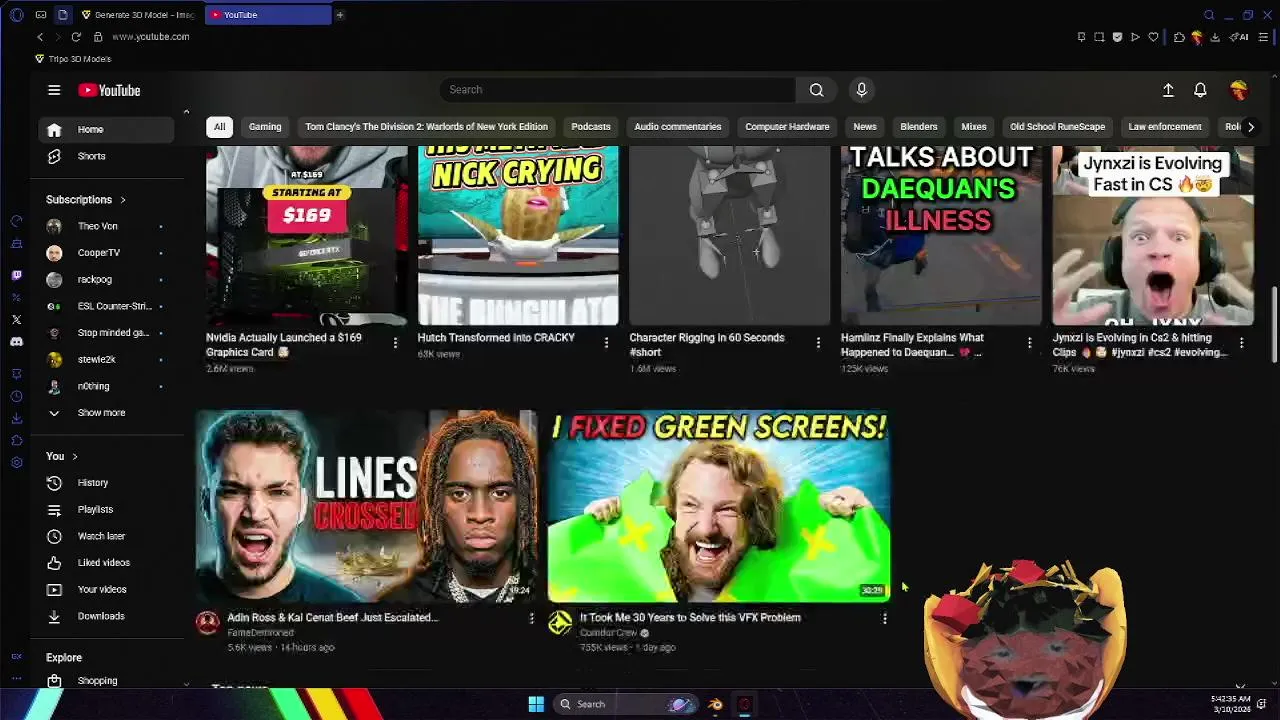The width and height of the screenshot is (1280, 720).
Task: Open the Opera GX menu logo
Action: click(17, 15)
